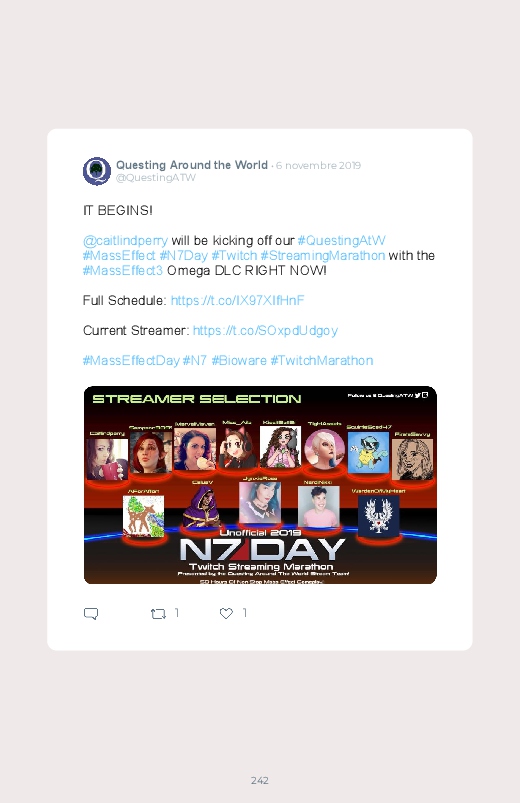
Task: Click the #TwitchMarathon hashtag
Action: (x=322, y=361)
